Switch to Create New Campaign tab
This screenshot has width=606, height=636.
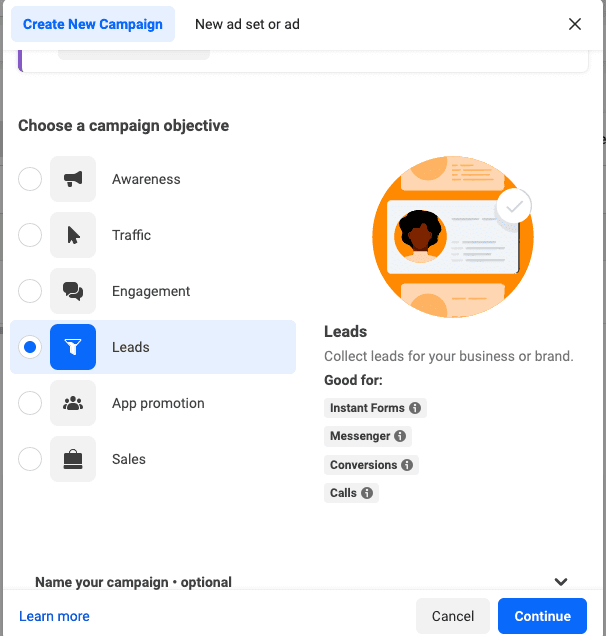pos(93,24)
